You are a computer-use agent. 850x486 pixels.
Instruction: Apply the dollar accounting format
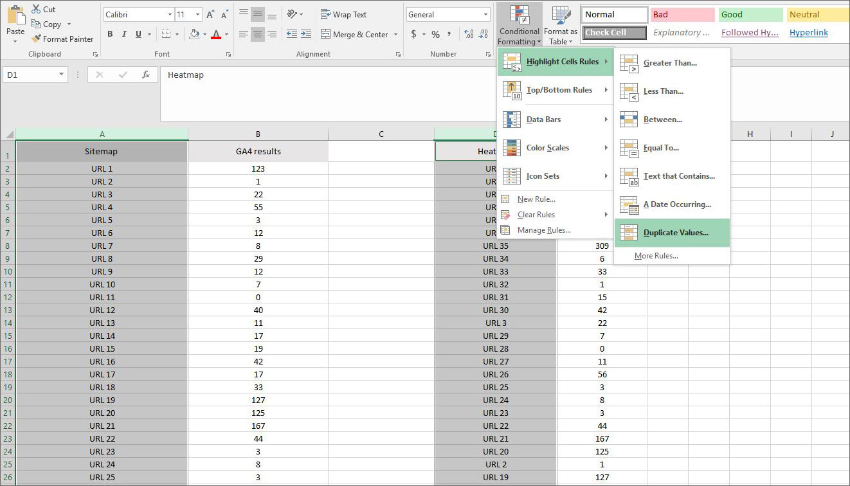(x=414, y=34)
